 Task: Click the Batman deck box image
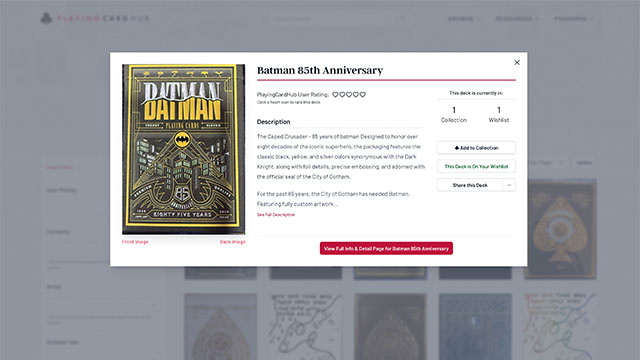click(184, 149)
